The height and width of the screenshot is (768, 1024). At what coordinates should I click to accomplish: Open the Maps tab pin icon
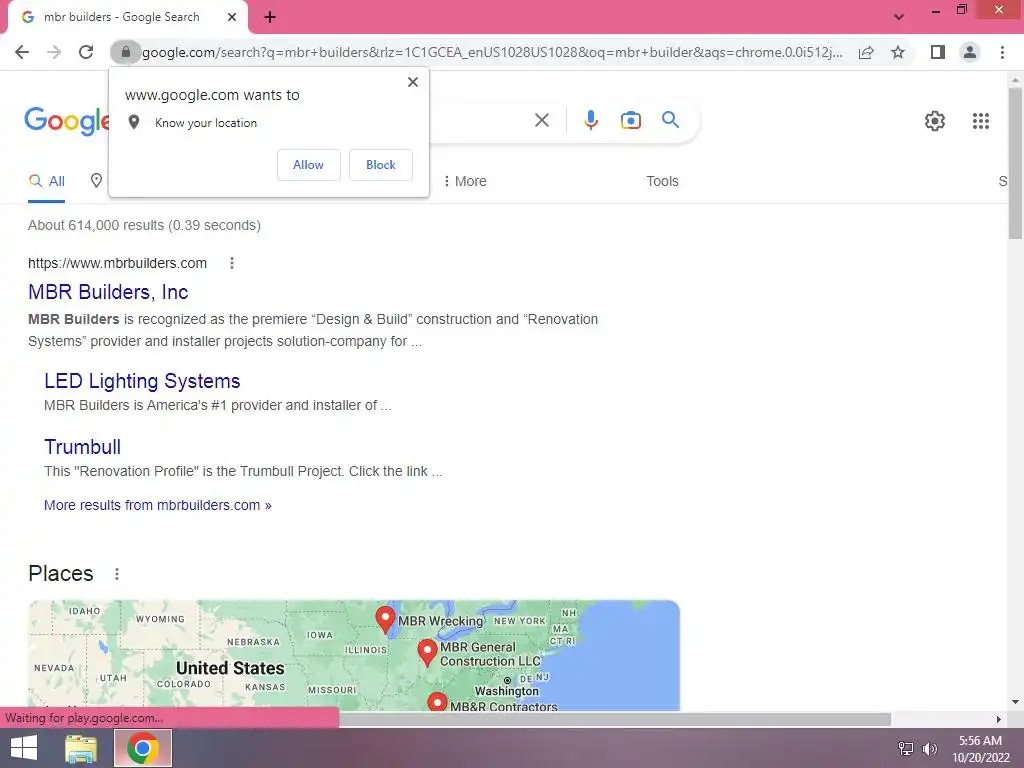coord(96,181)
